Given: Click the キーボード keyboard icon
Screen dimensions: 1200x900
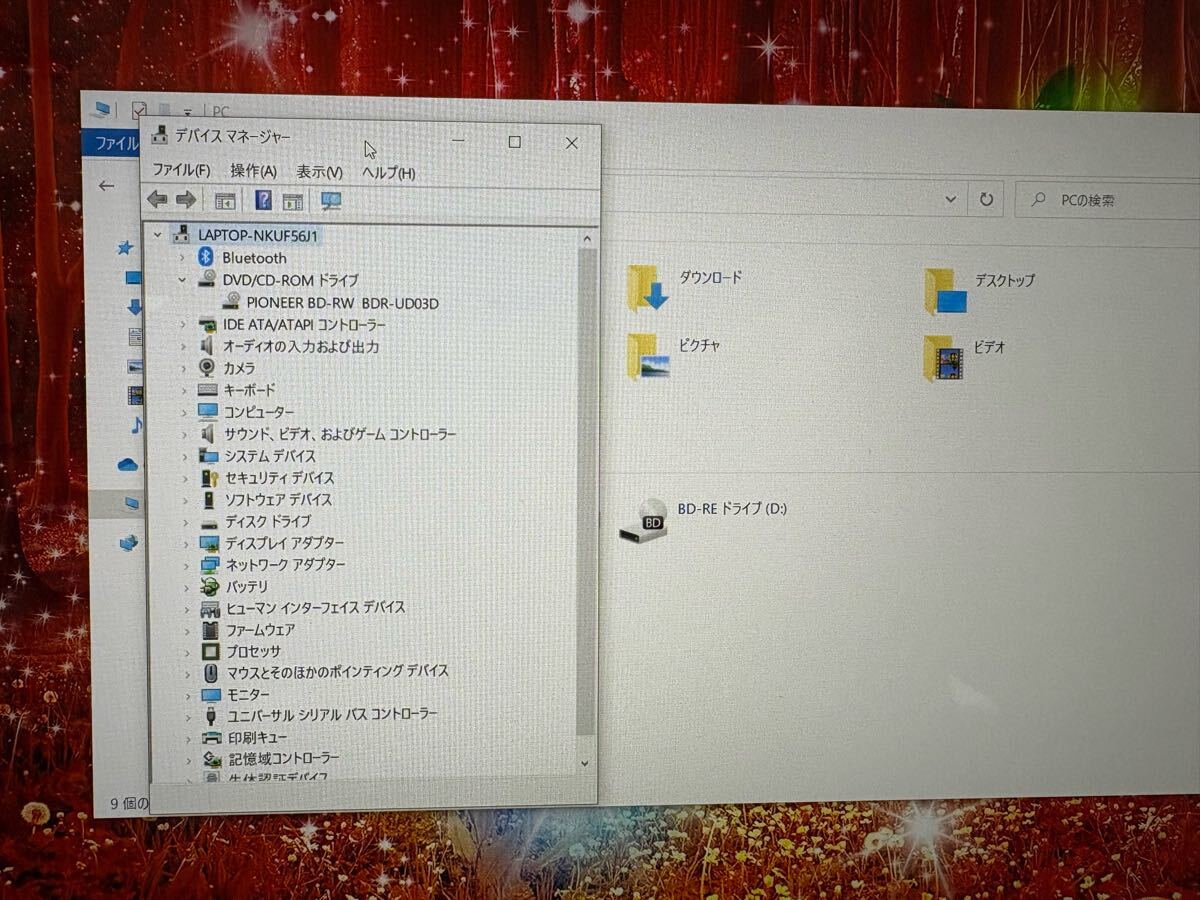Looking at the screenshot, I should (x=208, y=389).
